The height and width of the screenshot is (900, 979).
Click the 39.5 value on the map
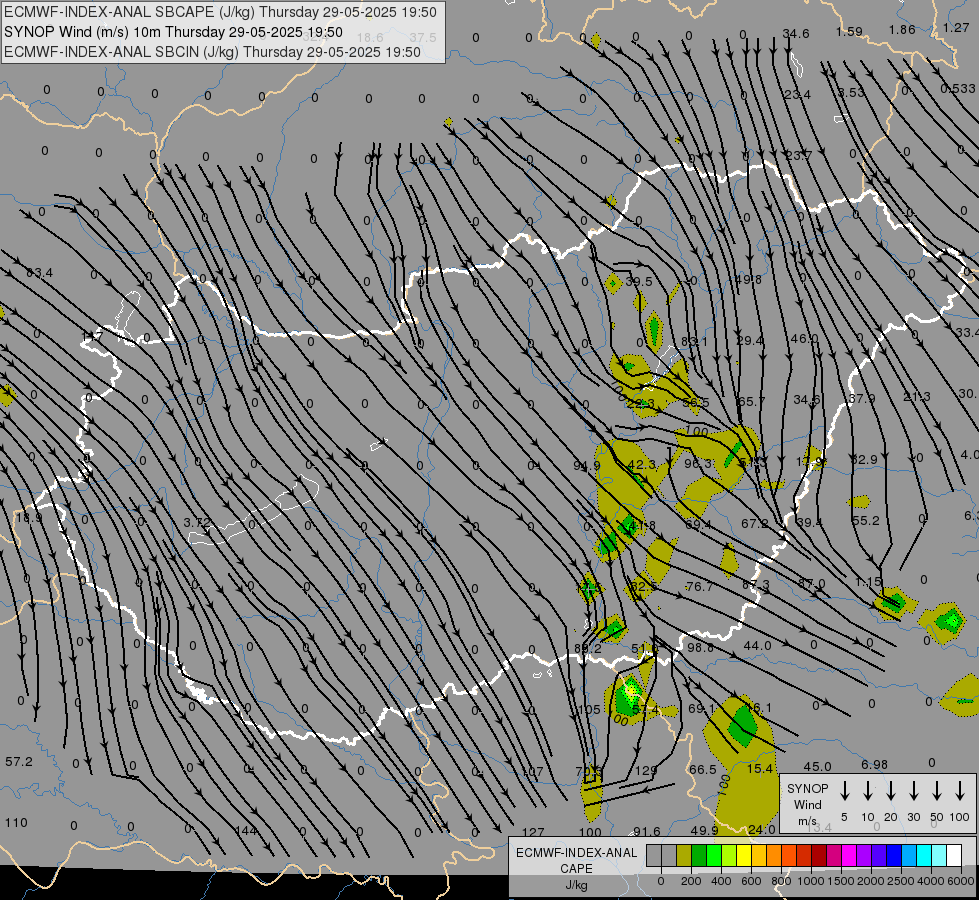639,282
